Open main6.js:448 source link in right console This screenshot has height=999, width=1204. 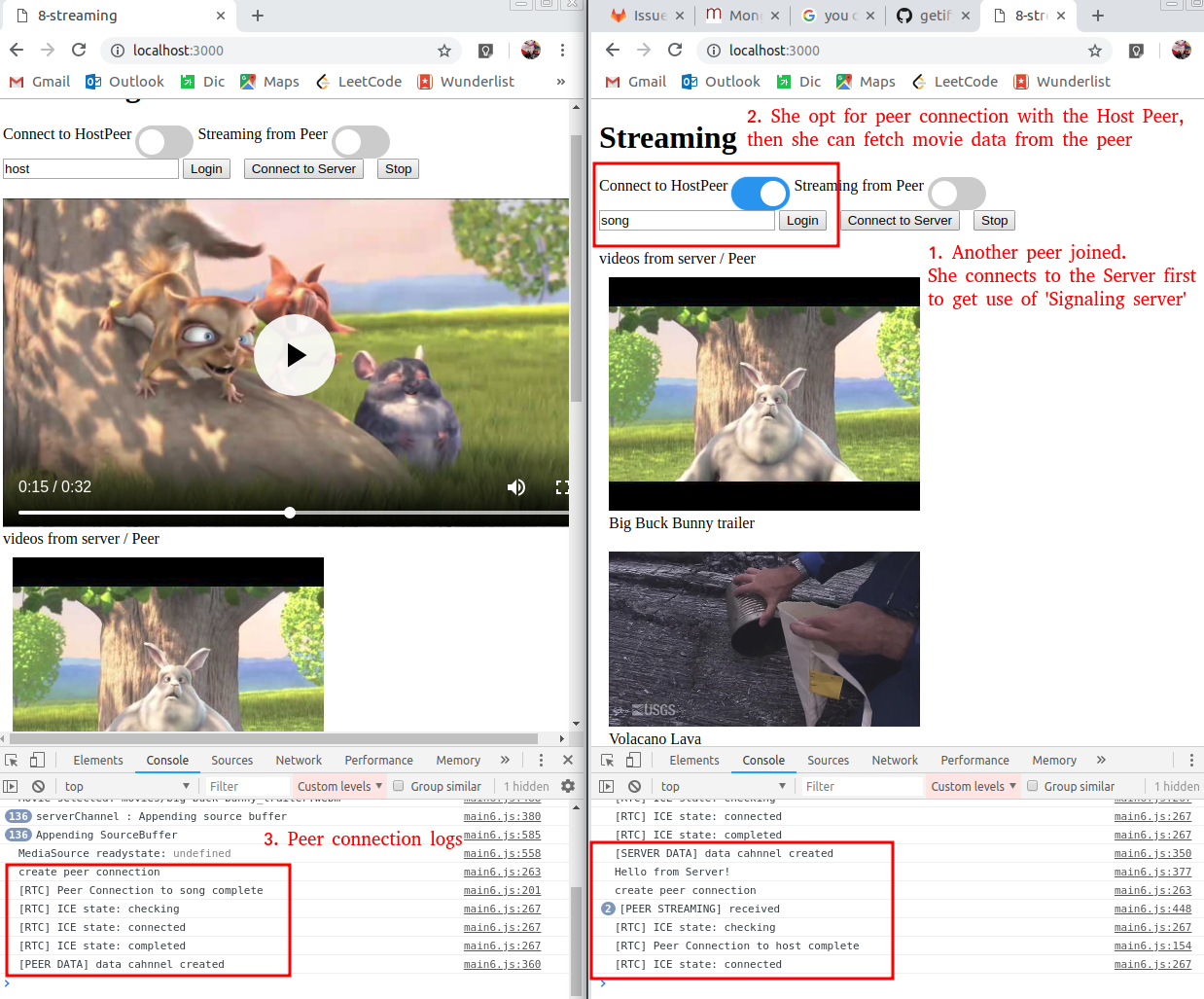1152,909
